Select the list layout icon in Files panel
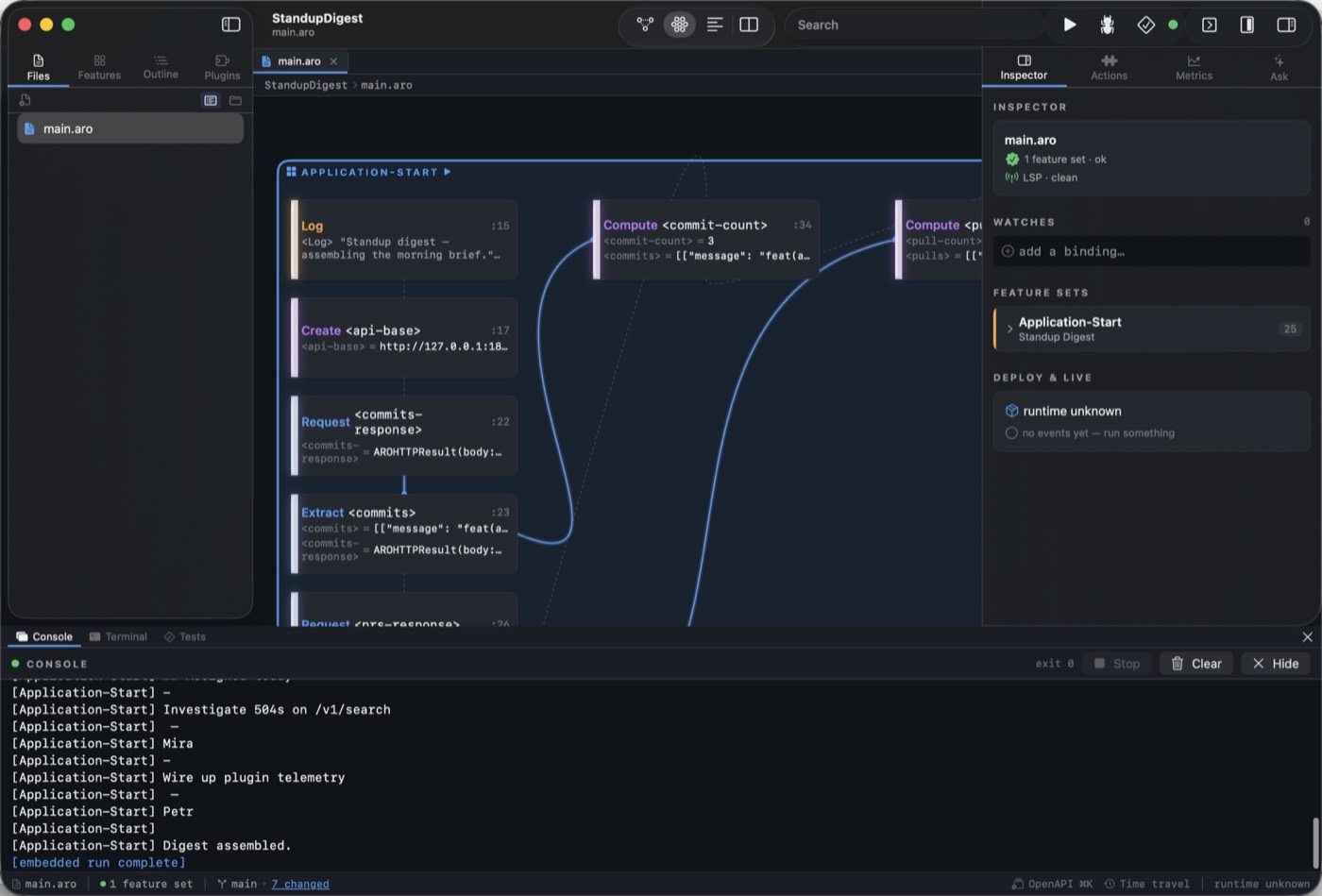Screen dimensions: 1322x896 211,100
